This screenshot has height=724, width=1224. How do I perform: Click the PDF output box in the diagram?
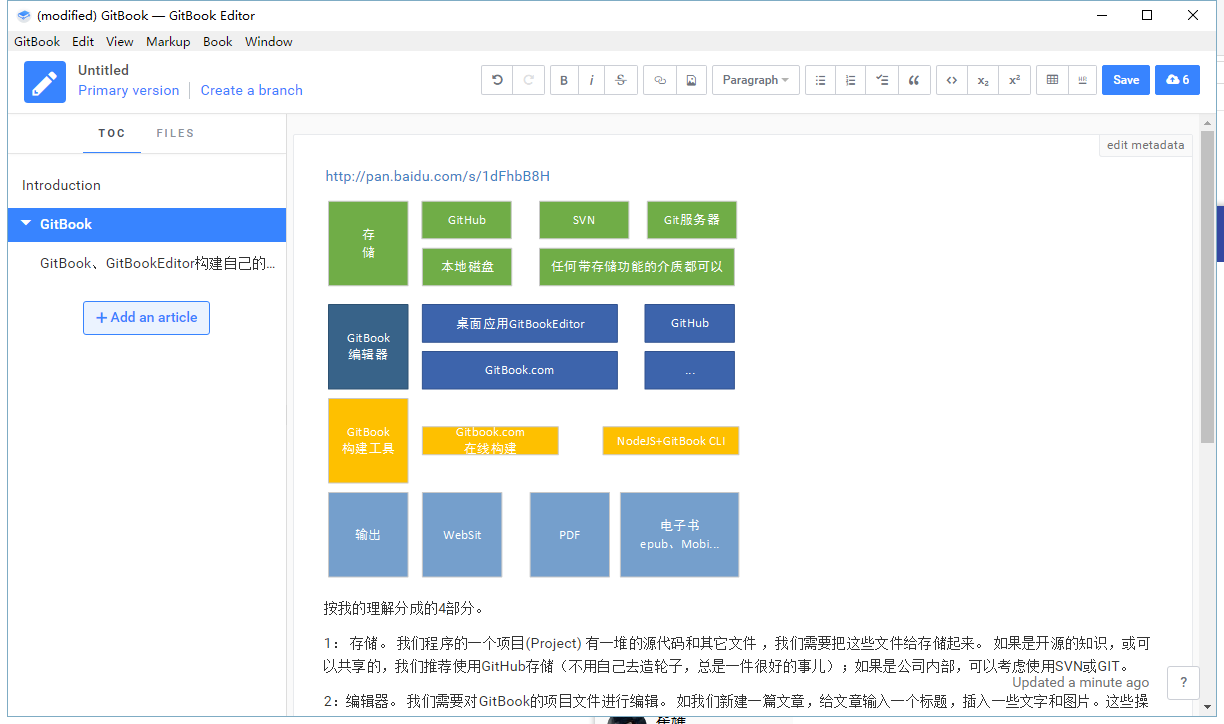pyautogui.click(x=570, y=535)
